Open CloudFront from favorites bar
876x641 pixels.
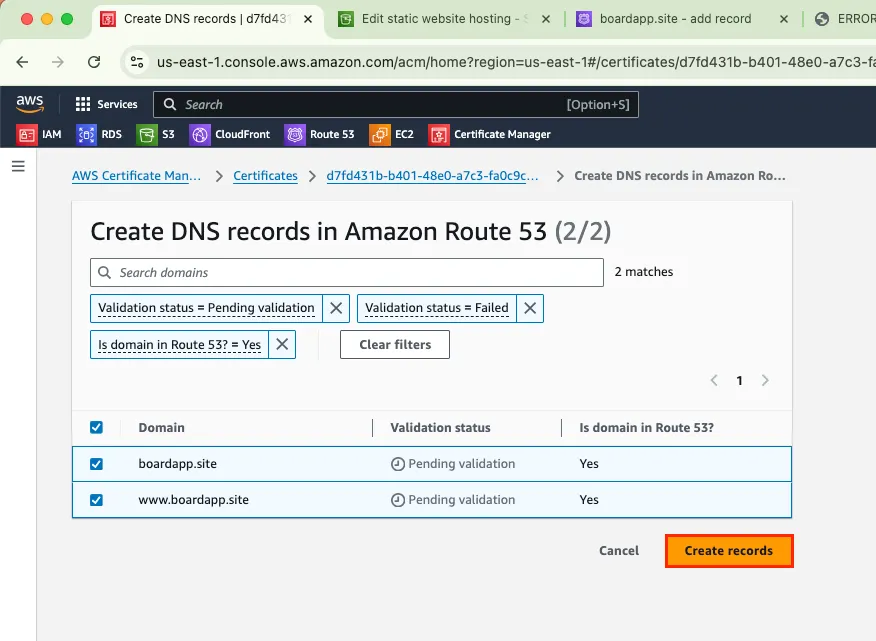(x=230, y=134)
